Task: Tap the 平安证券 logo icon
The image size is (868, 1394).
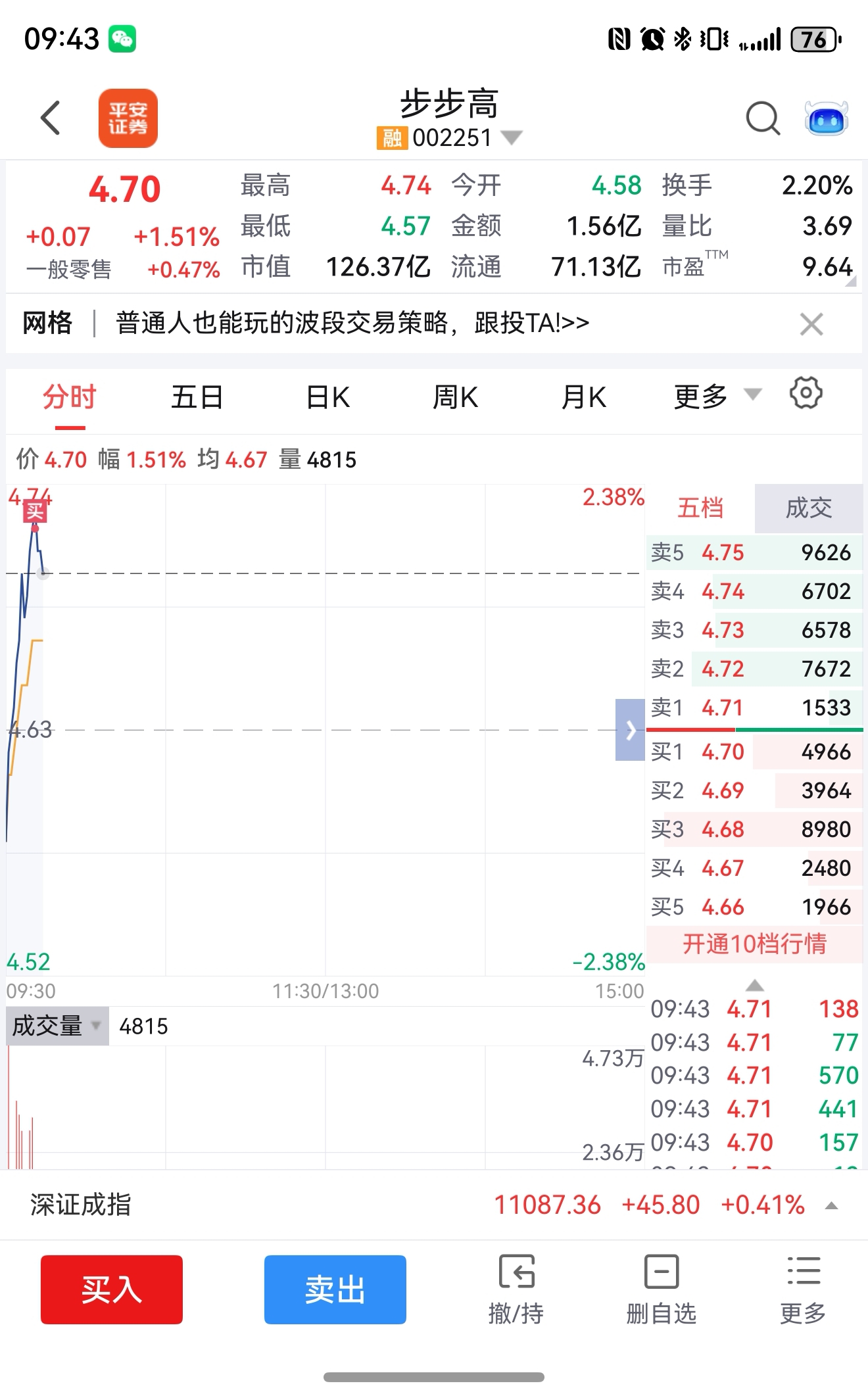Action: point(128,118)
